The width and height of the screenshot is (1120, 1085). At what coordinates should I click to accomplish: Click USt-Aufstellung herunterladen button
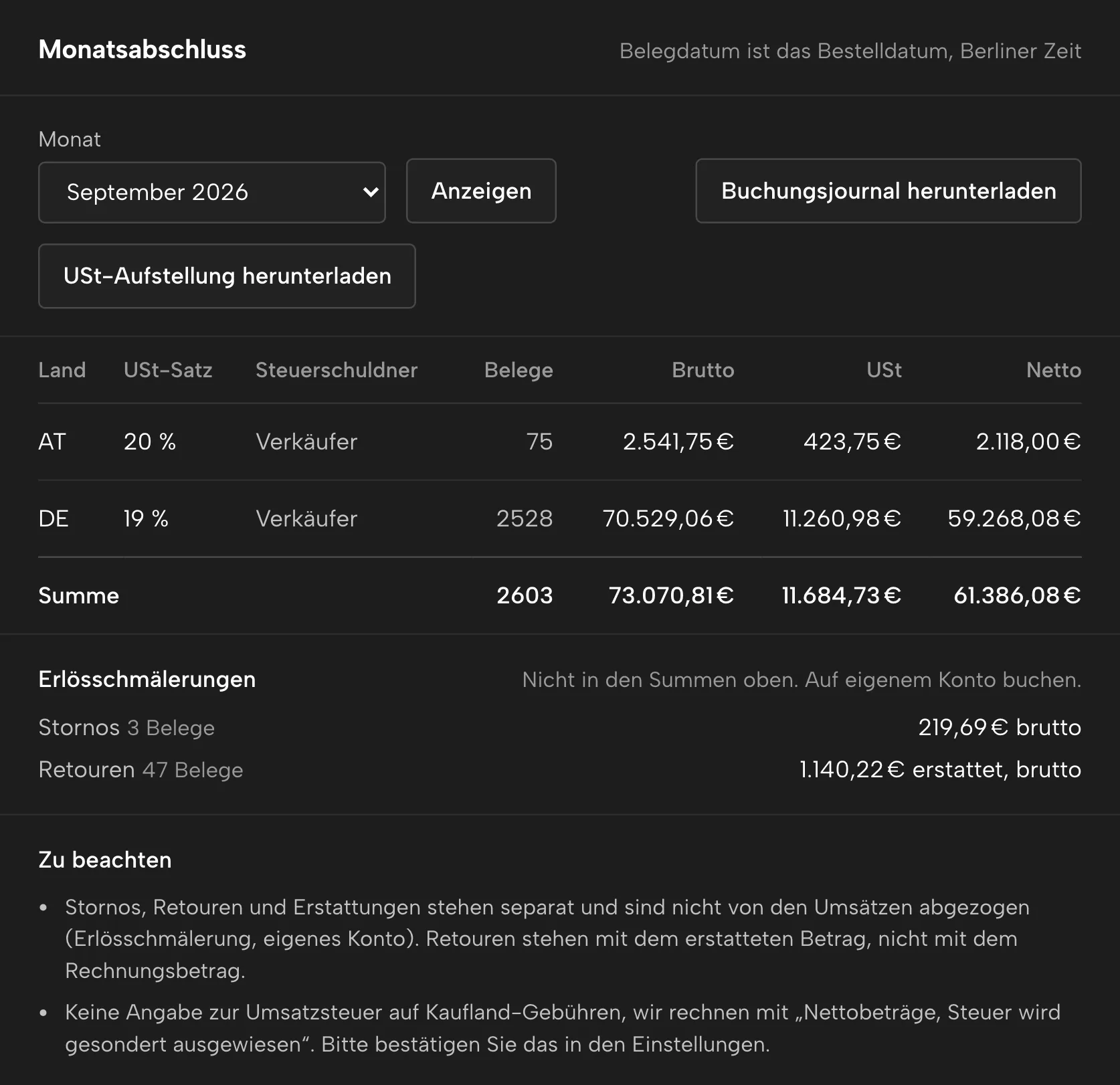(227, 276)
